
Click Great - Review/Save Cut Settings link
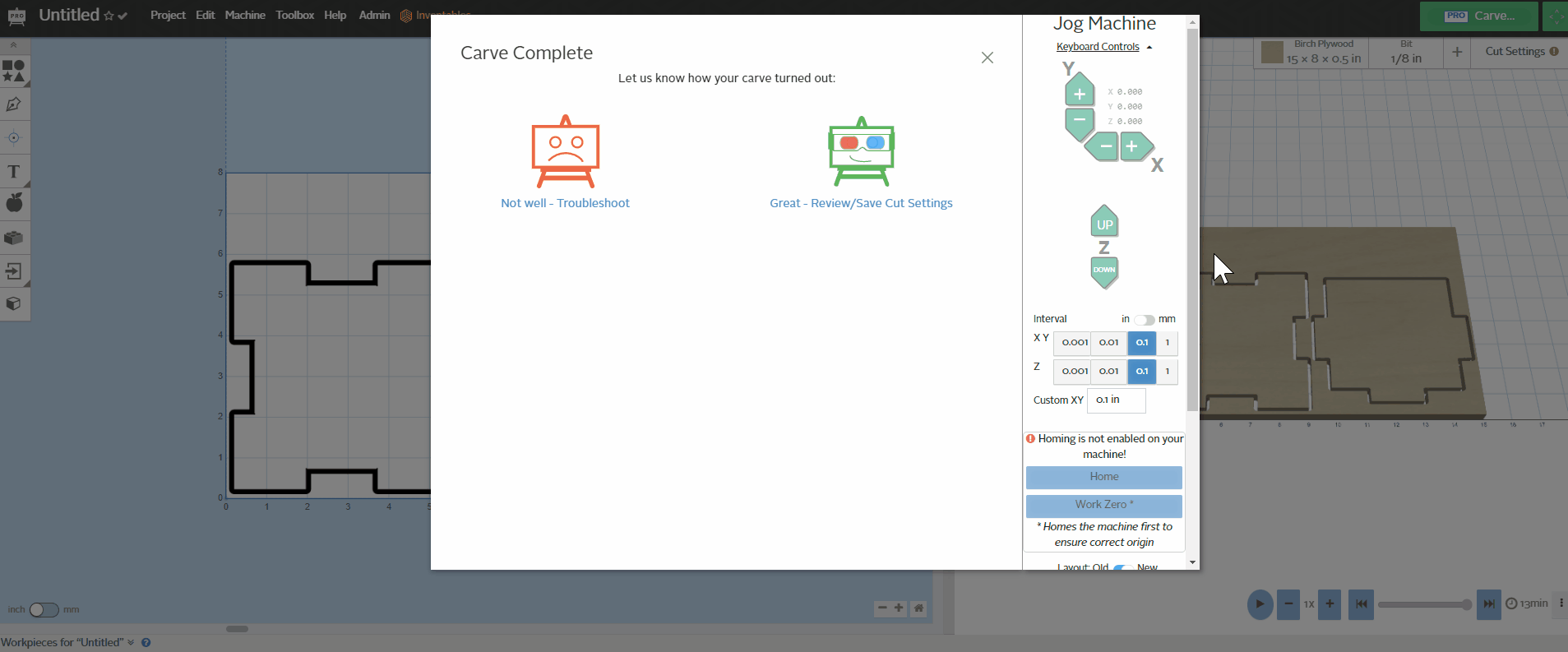click(861, 203)
